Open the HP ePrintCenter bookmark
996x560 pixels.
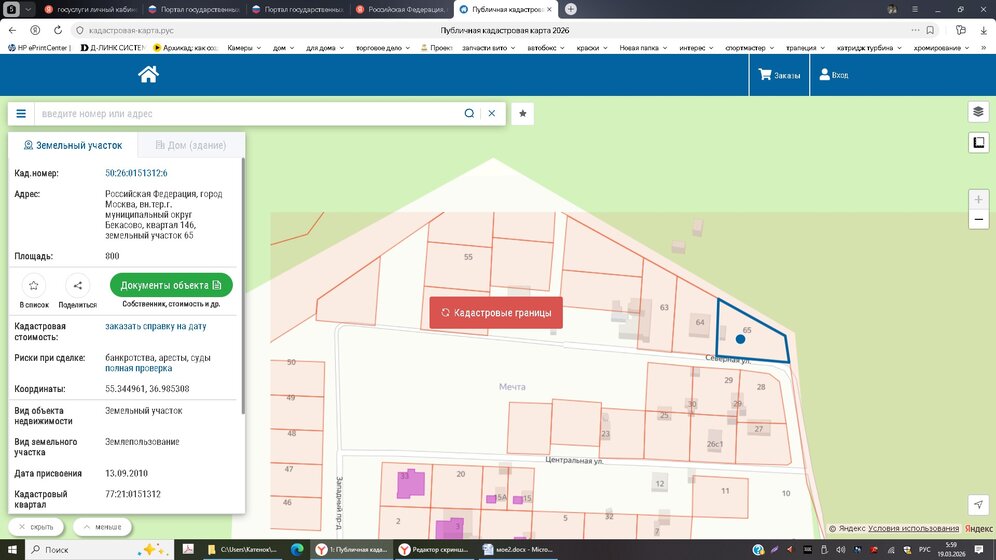[39, 48]
